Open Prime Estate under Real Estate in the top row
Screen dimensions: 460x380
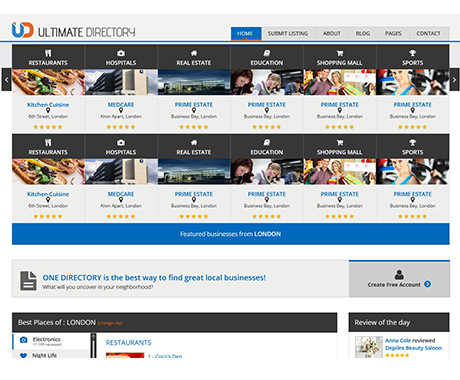pyautogui.click(x=194, y=104)
